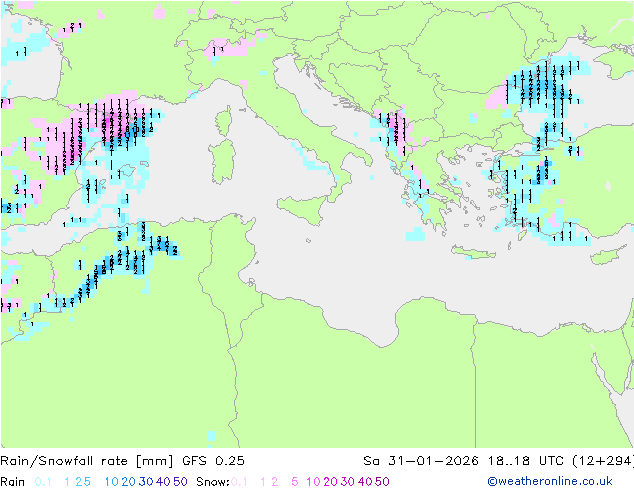Click the island of Sicily on map

pos(304,209)
